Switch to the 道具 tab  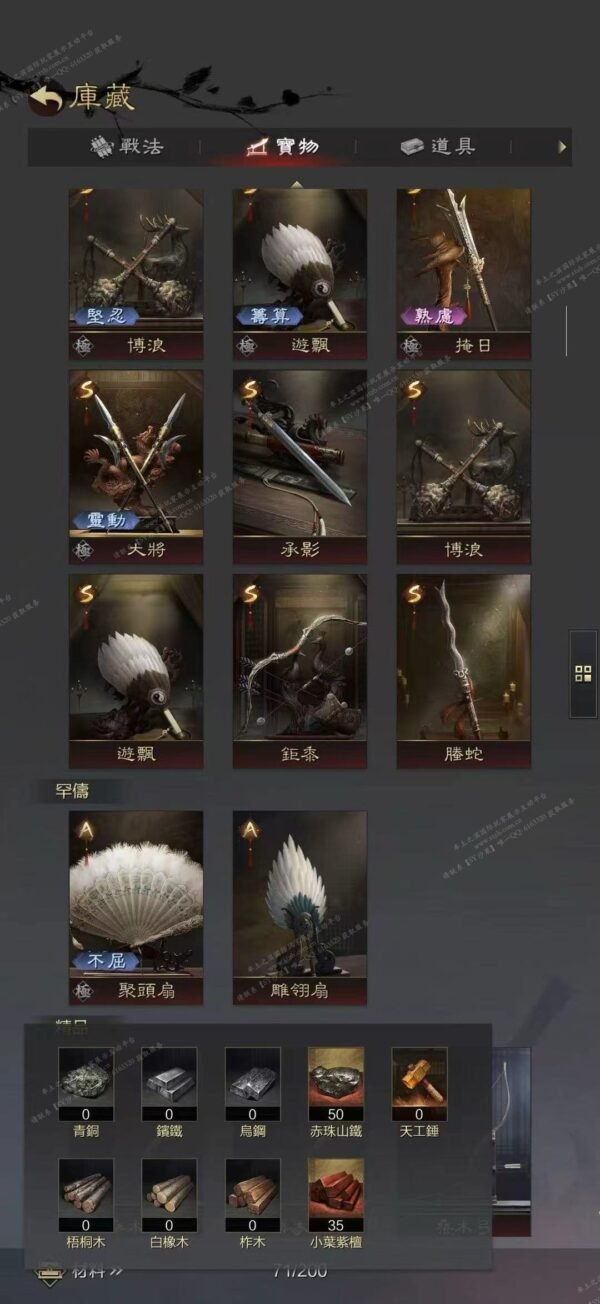tap(438, 147)
